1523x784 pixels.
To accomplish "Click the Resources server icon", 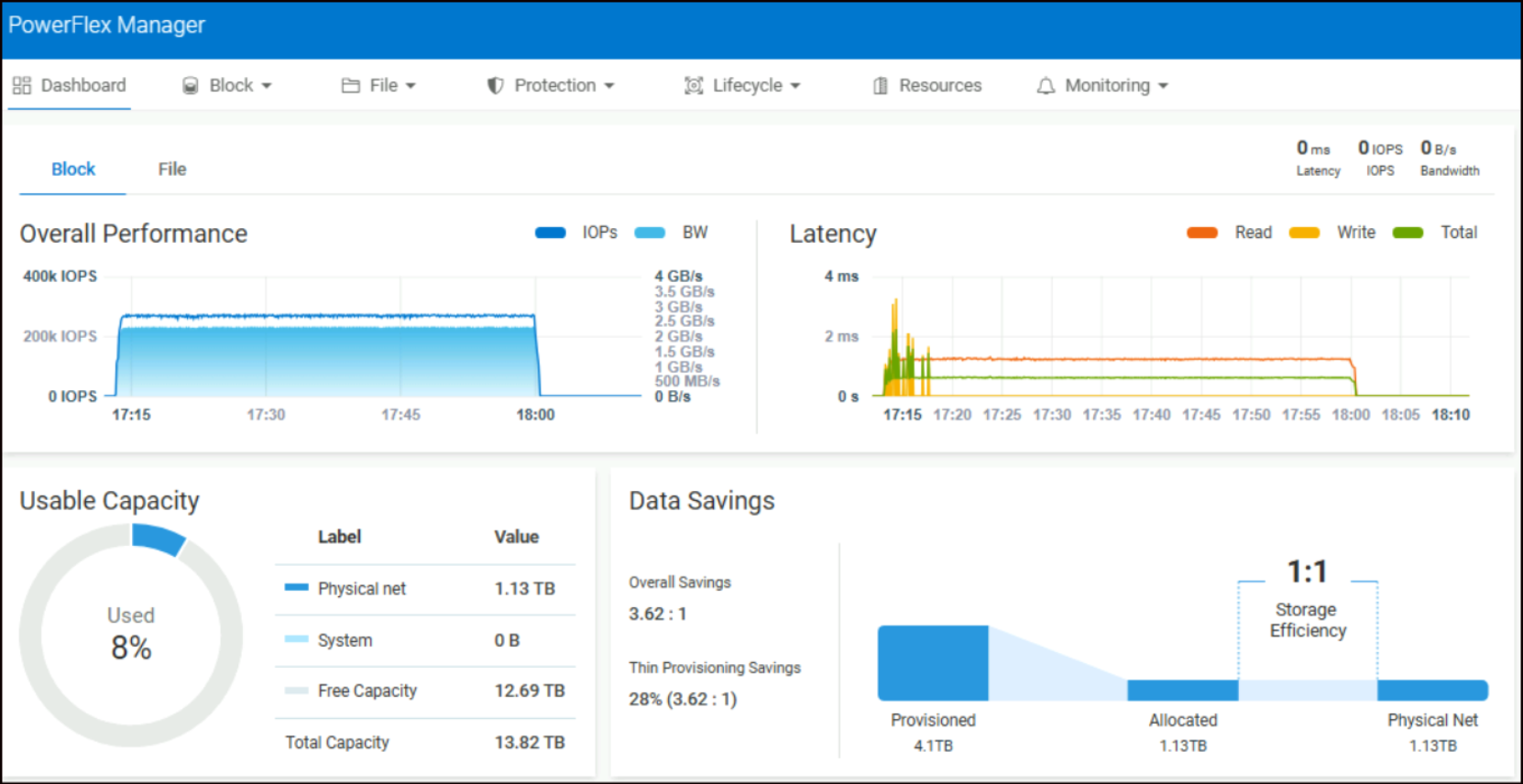I will (x=881, y=86).
